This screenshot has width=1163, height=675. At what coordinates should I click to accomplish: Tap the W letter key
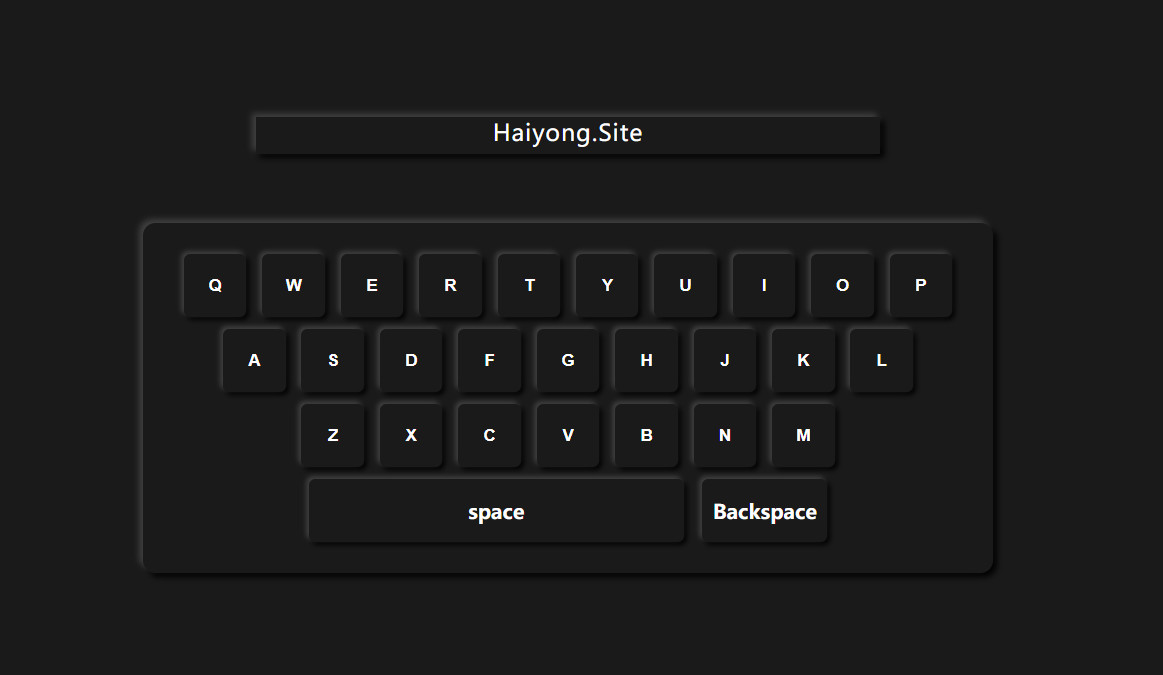coord(293,285)
